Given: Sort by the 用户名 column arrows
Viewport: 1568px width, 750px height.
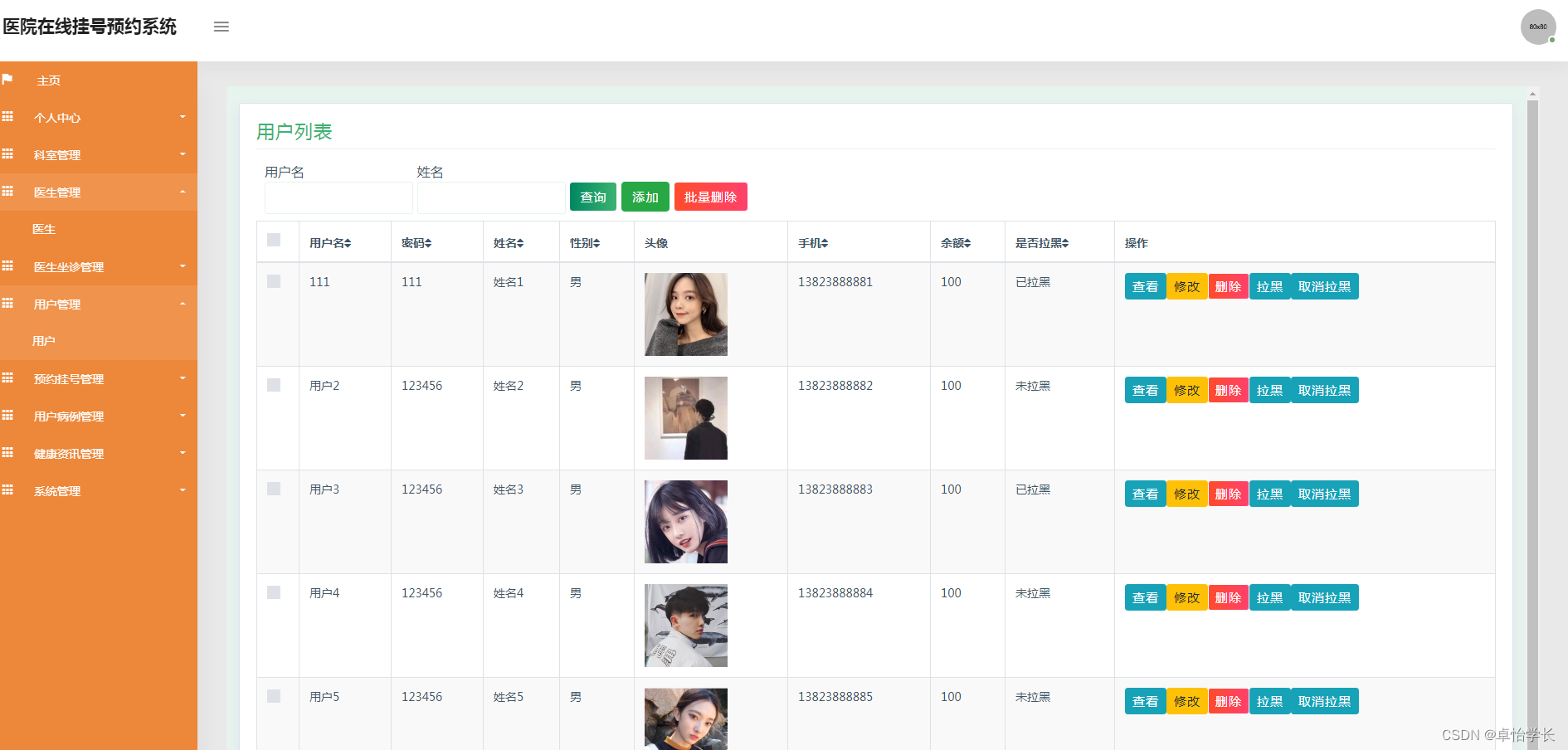Looking at the screenshot, I should (348, 243).
